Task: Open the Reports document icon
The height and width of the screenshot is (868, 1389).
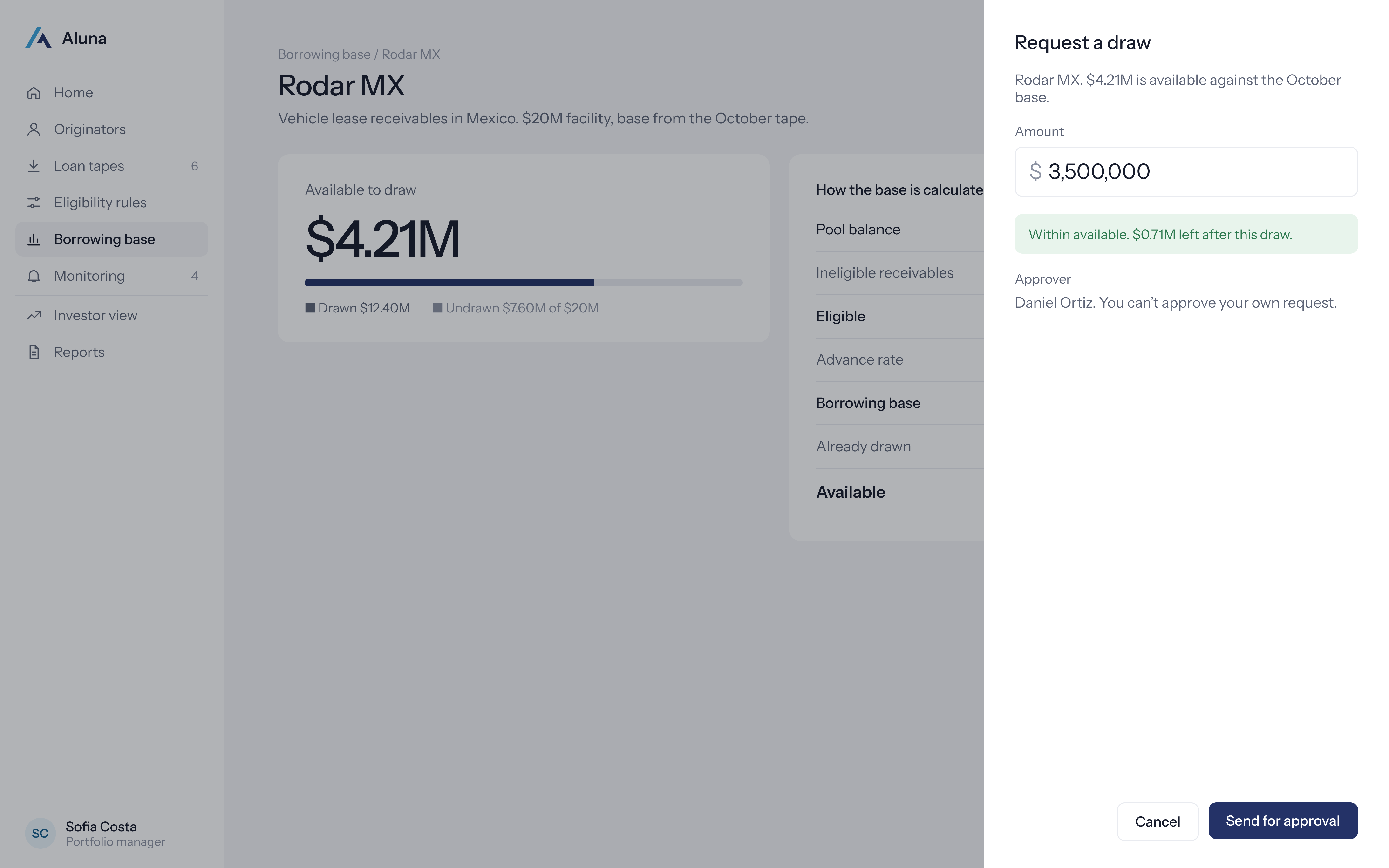Action: [34, 352]
